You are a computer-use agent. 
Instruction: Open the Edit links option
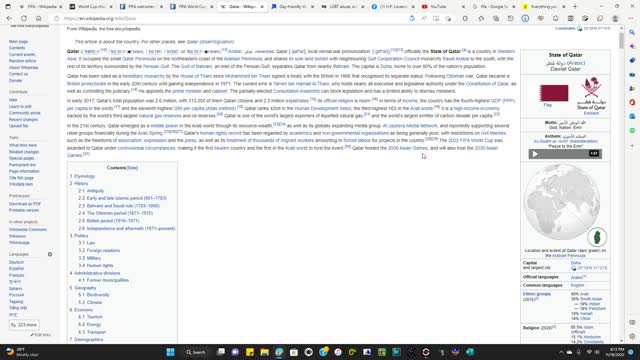click(41, 335)
